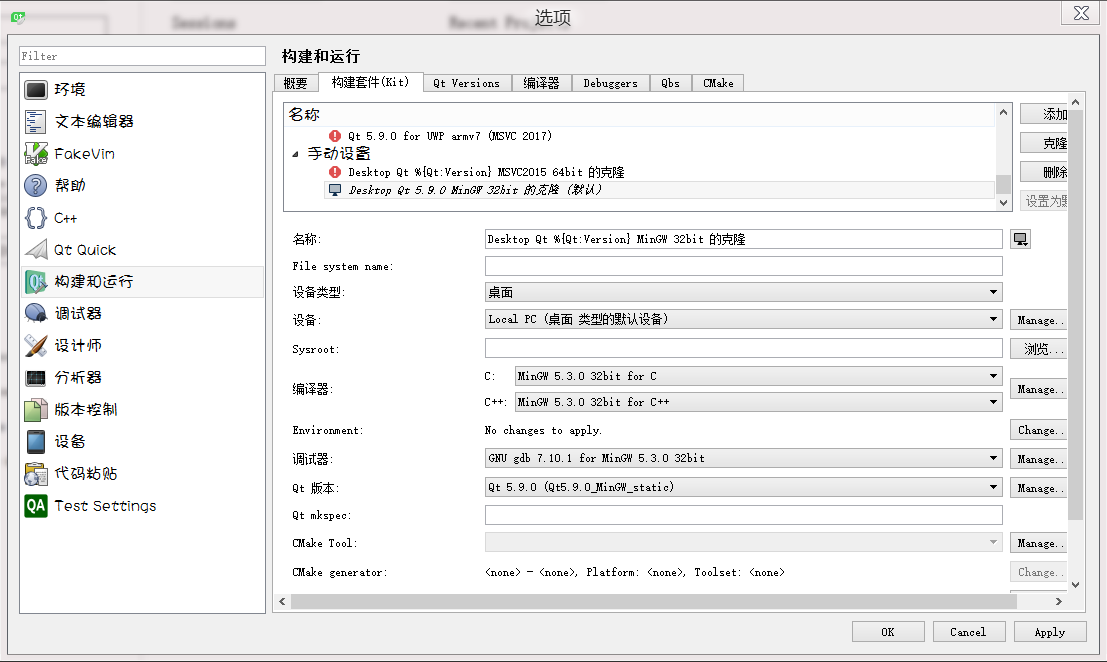The height and width of the screenshot is (662, 1107).
Task: Switch to the Debuggers tab
Action: point(610,83)
